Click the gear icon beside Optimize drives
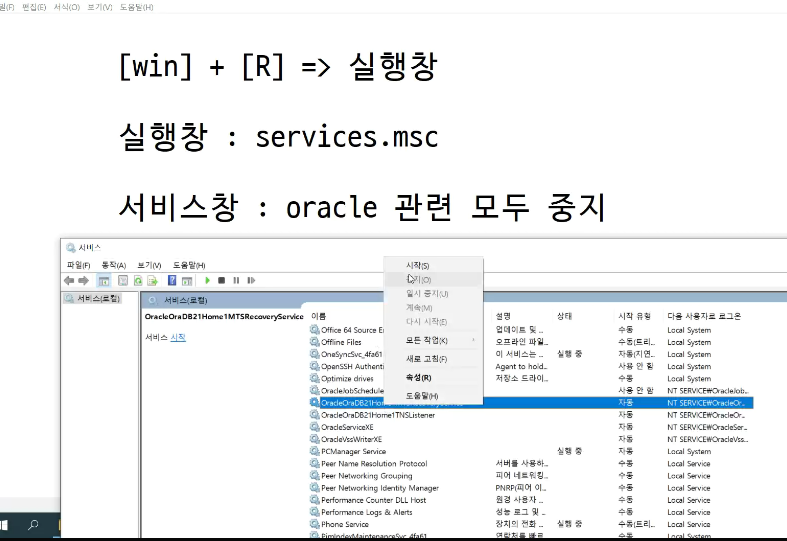 point(315,378)
